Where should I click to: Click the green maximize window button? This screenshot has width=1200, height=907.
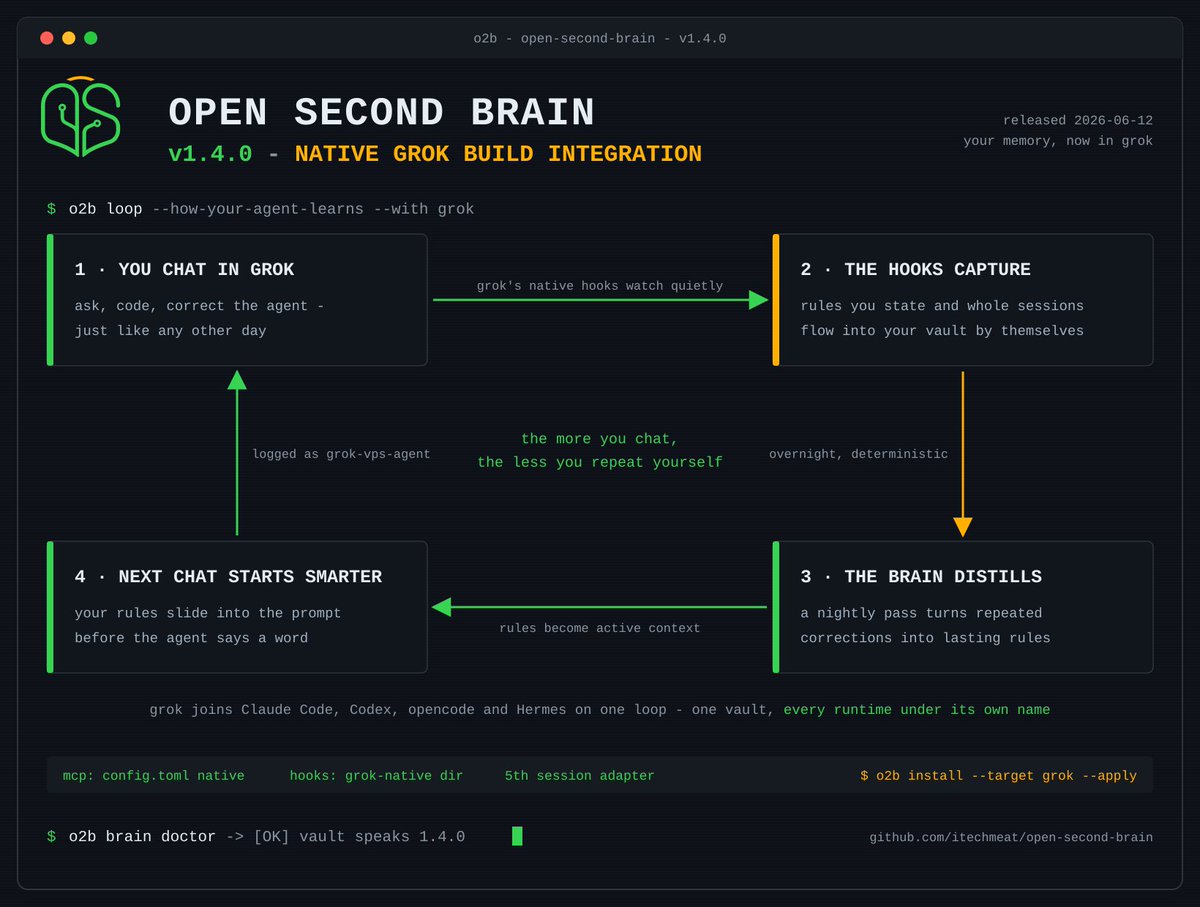[91, 38]
